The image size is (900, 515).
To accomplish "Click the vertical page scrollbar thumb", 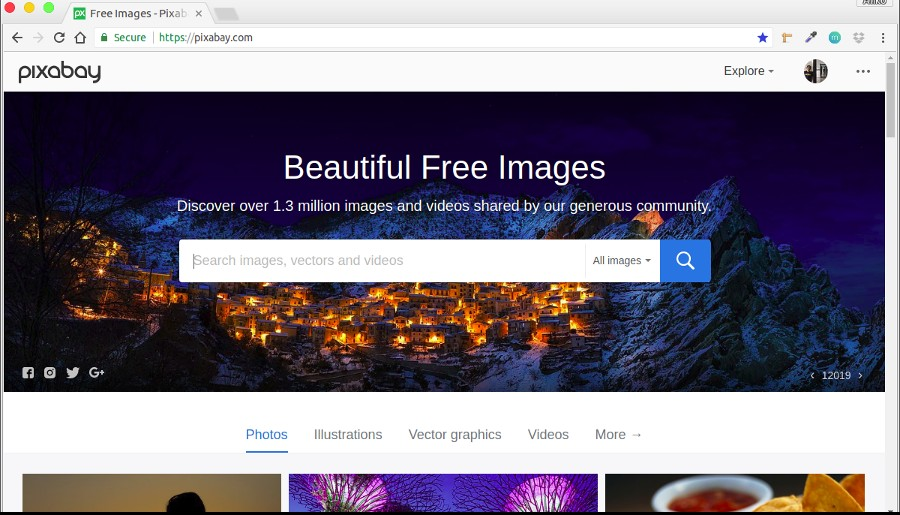I will coord(890,100).
